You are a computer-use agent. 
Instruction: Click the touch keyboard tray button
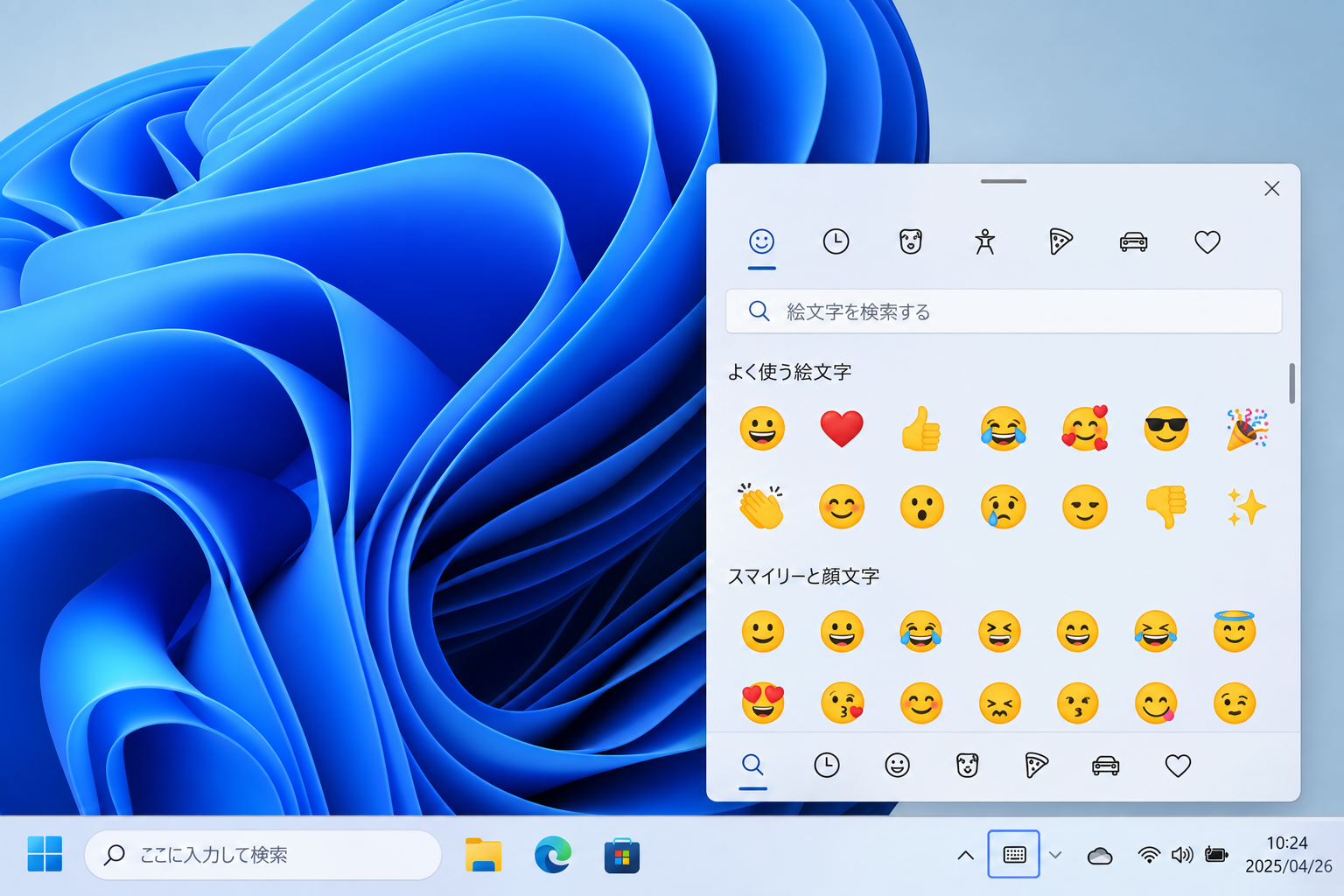[x=1014, y=854]
